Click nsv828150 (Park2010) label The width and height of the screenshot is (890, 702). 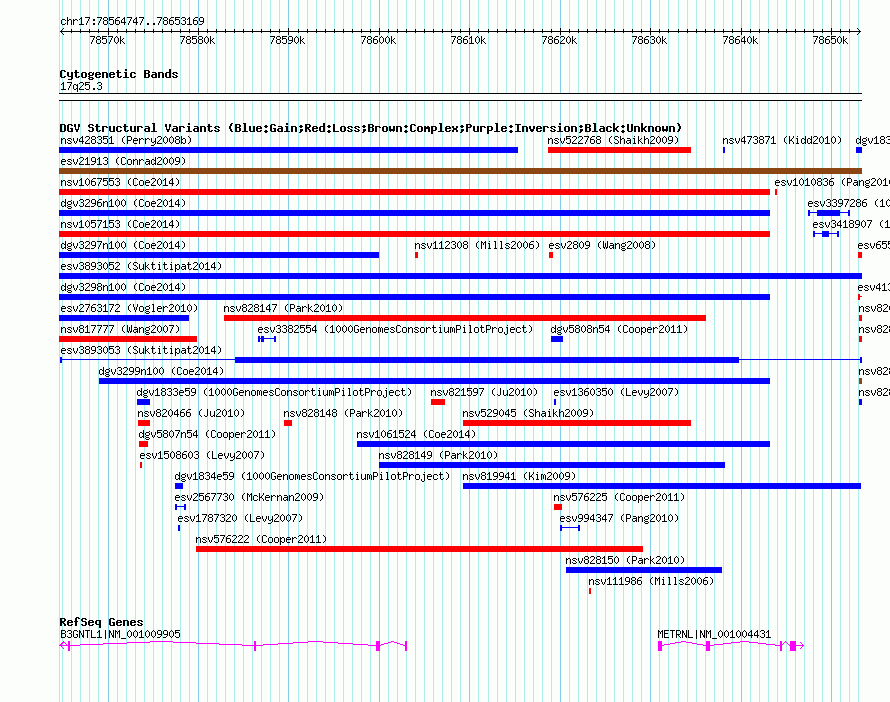(x=625, y=560)
